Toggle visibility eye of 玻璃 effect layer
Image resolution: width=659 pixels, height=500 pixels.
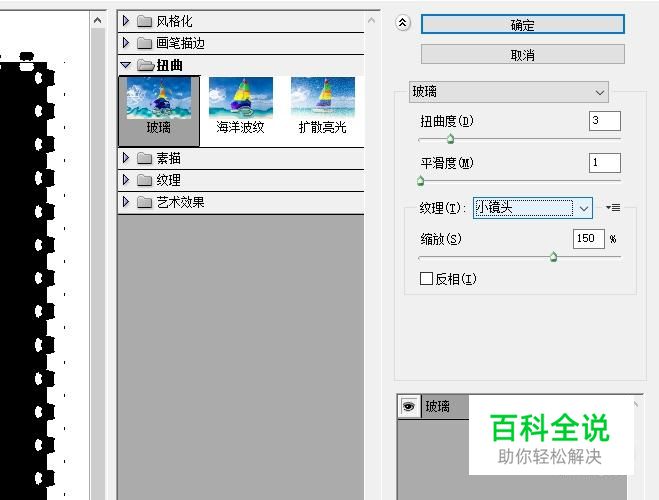[x=409, y=406]
